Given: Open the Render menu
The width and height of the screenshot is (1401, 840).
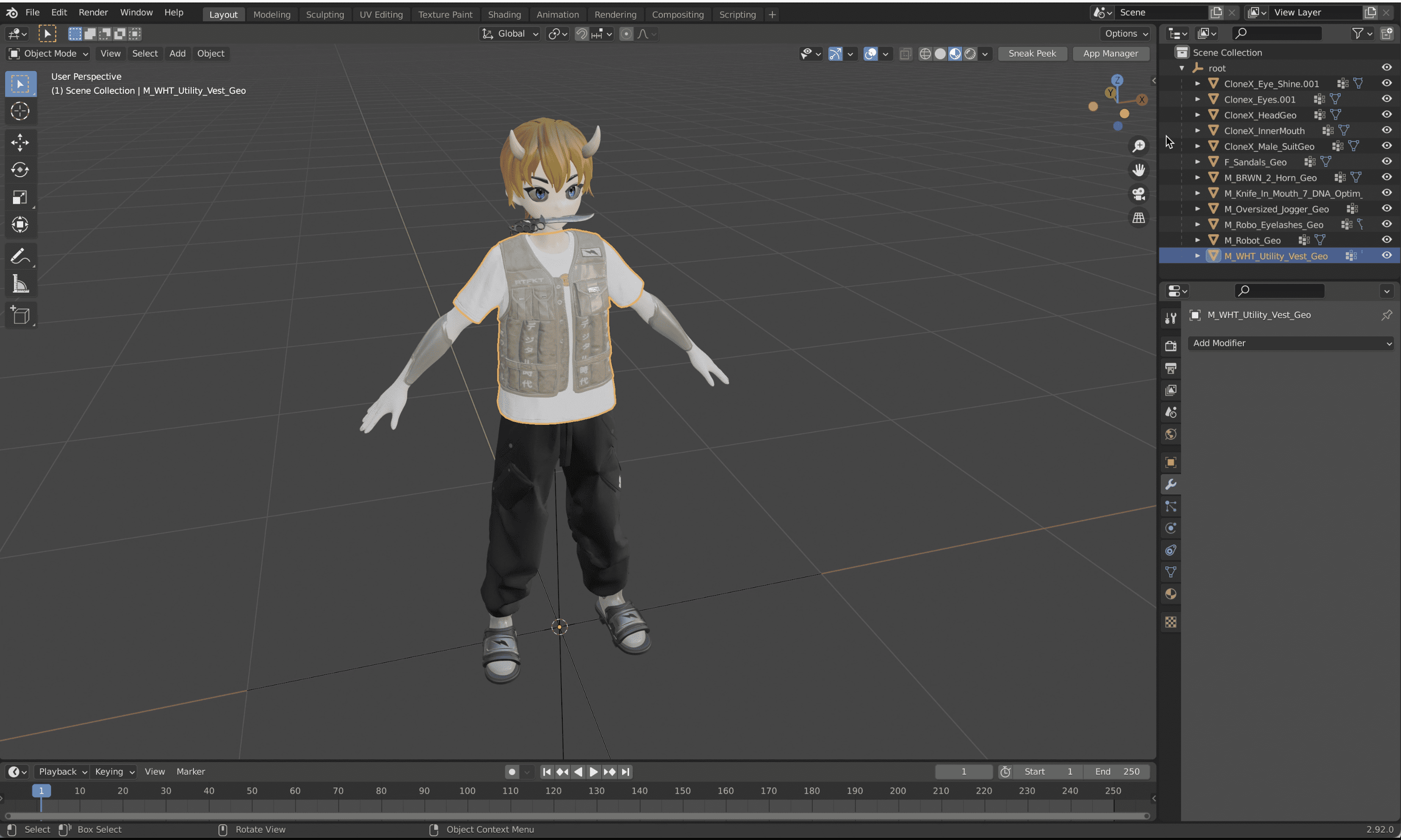Looking at the screenshot, I should (x=93, y=13).
